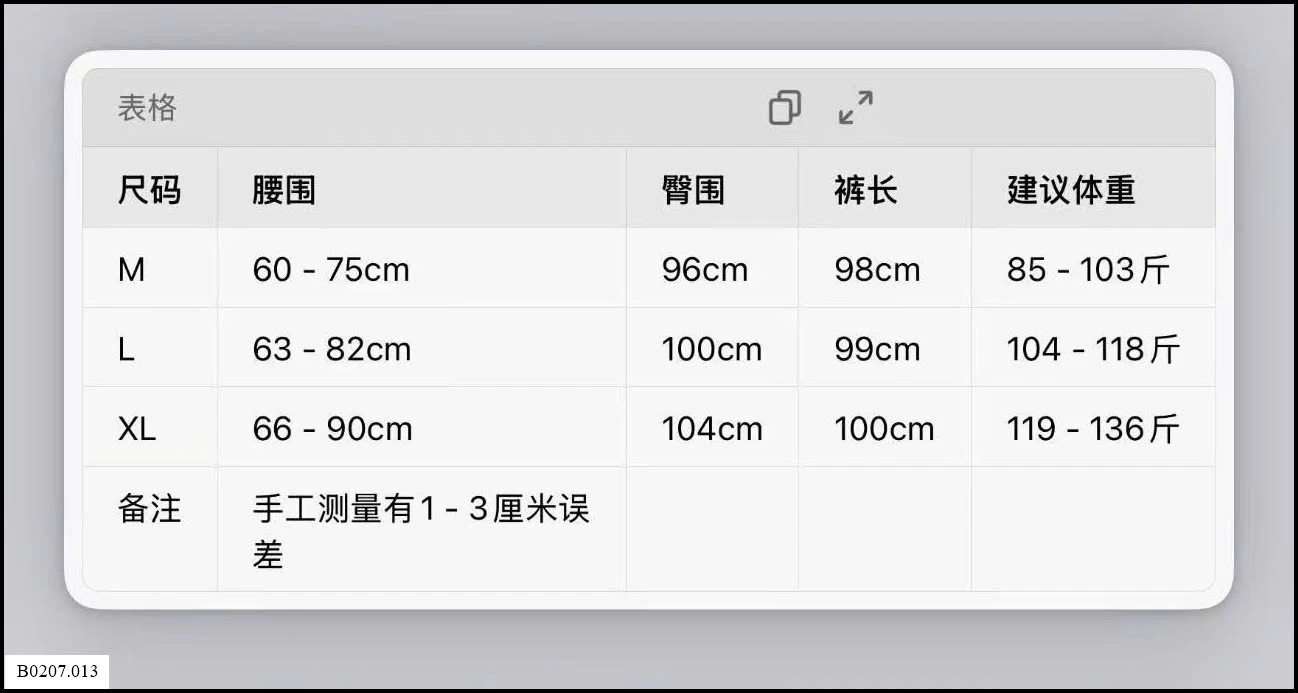Select the 63 - 82cm waist cell
The width and height of the screenshot is (1298, 693).
[332, 349]
